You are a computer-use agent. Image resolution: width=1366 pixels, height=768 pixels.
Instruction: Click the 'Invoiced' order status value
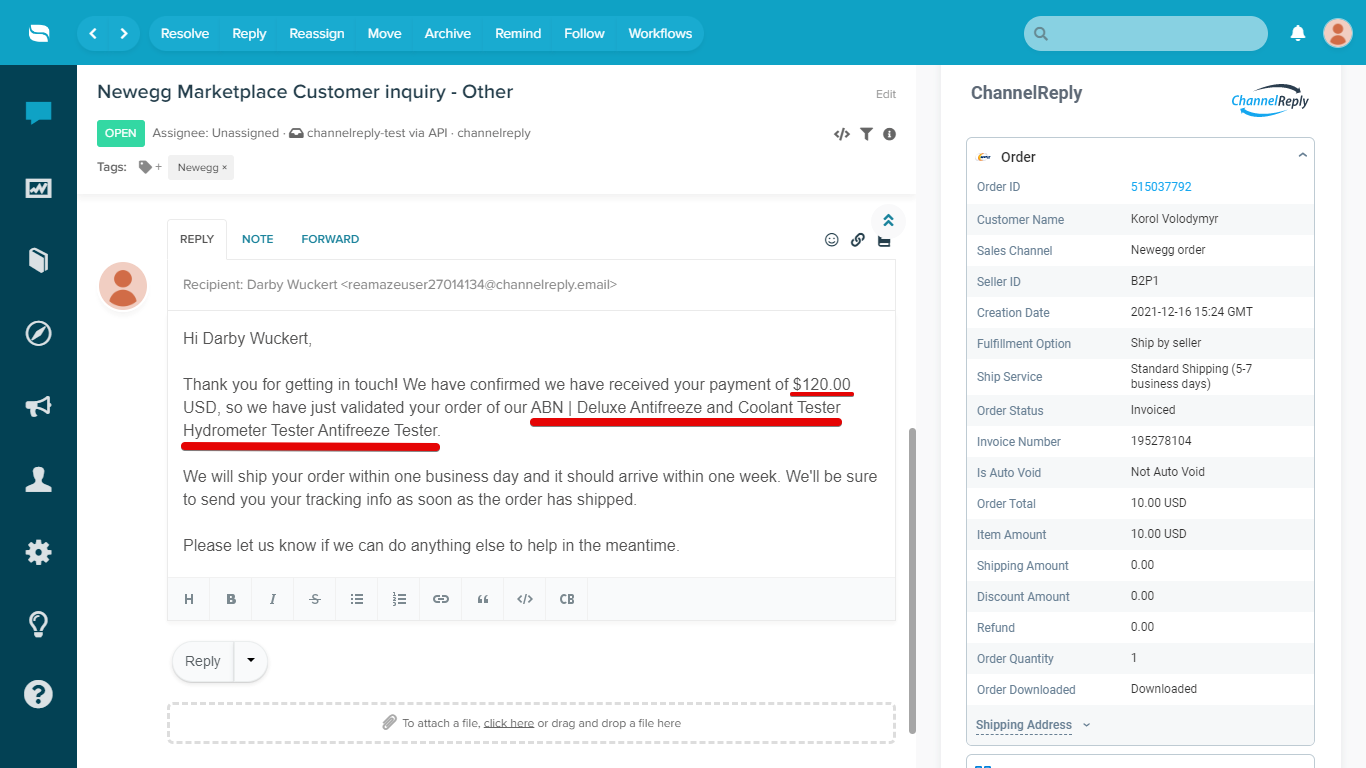tap(1153, 410)
